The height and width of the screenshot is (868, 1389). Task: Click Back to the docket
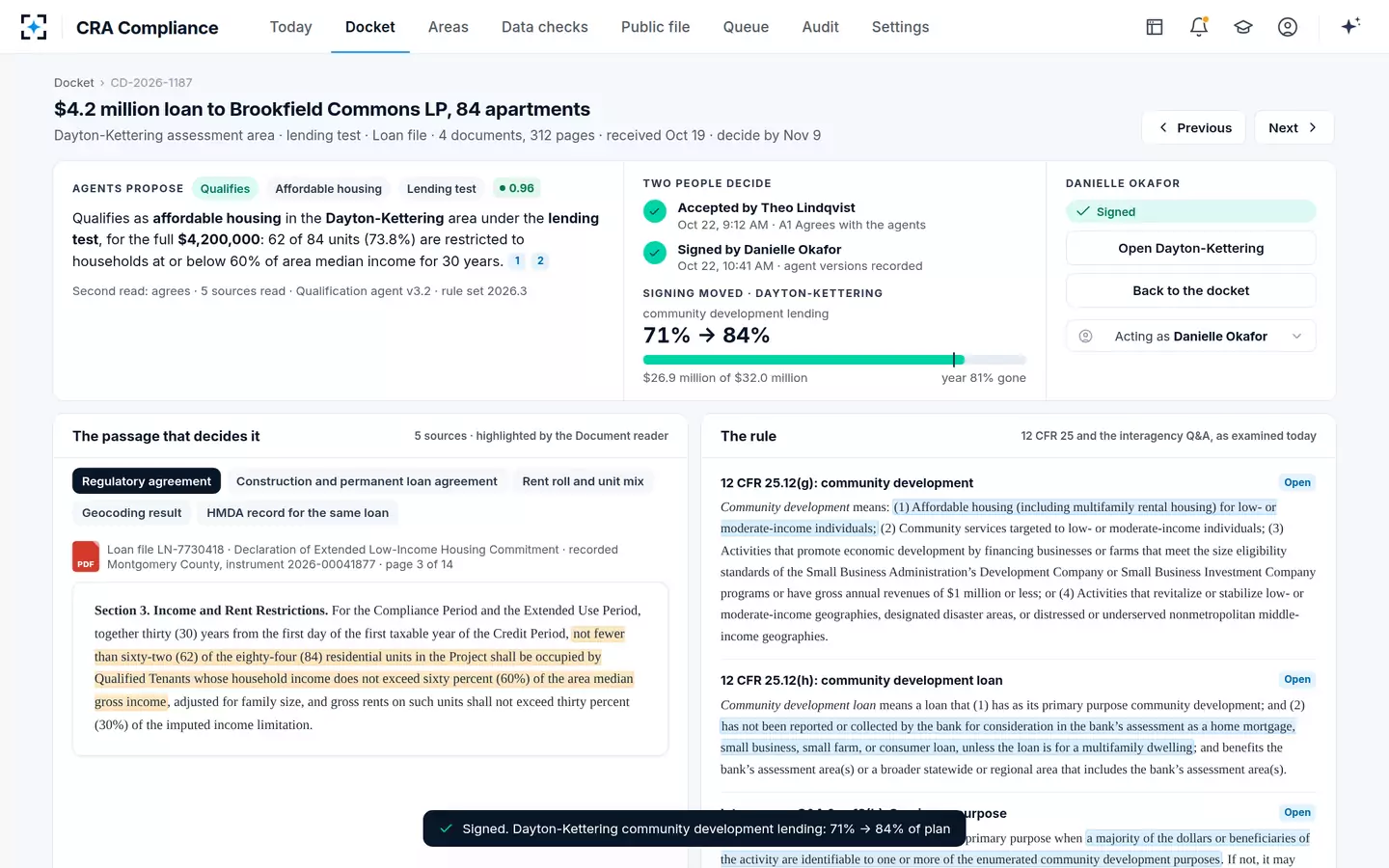click(1191, 290)
